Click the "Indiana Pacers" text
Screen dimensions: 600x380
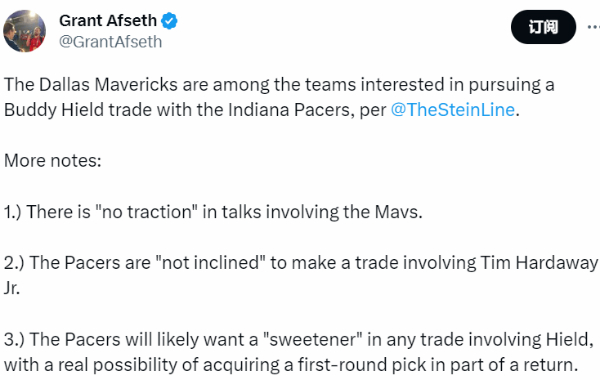[x=289, y=110]
